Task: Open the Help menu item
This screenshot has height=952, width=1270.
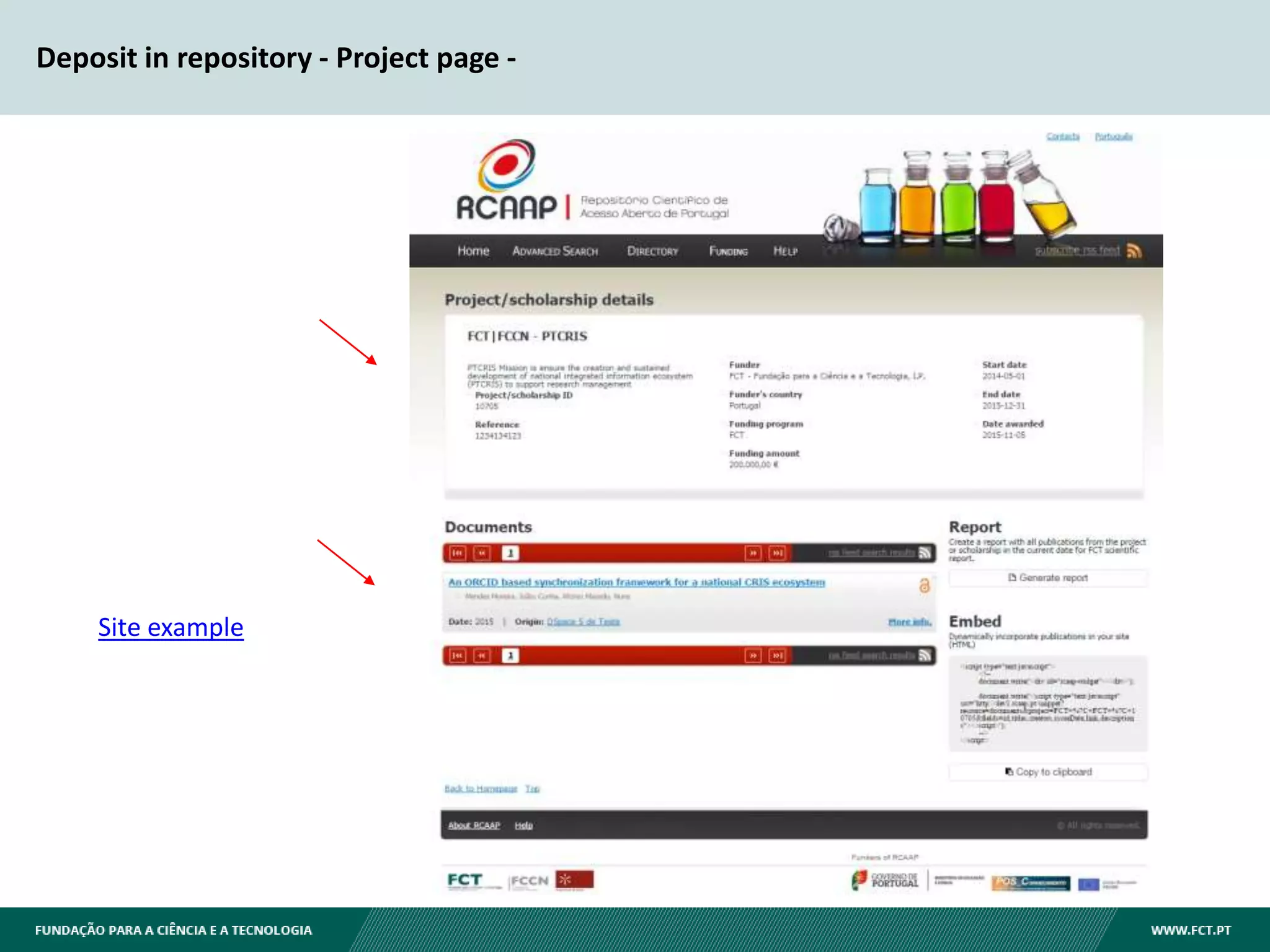Action: pos(785,251)
